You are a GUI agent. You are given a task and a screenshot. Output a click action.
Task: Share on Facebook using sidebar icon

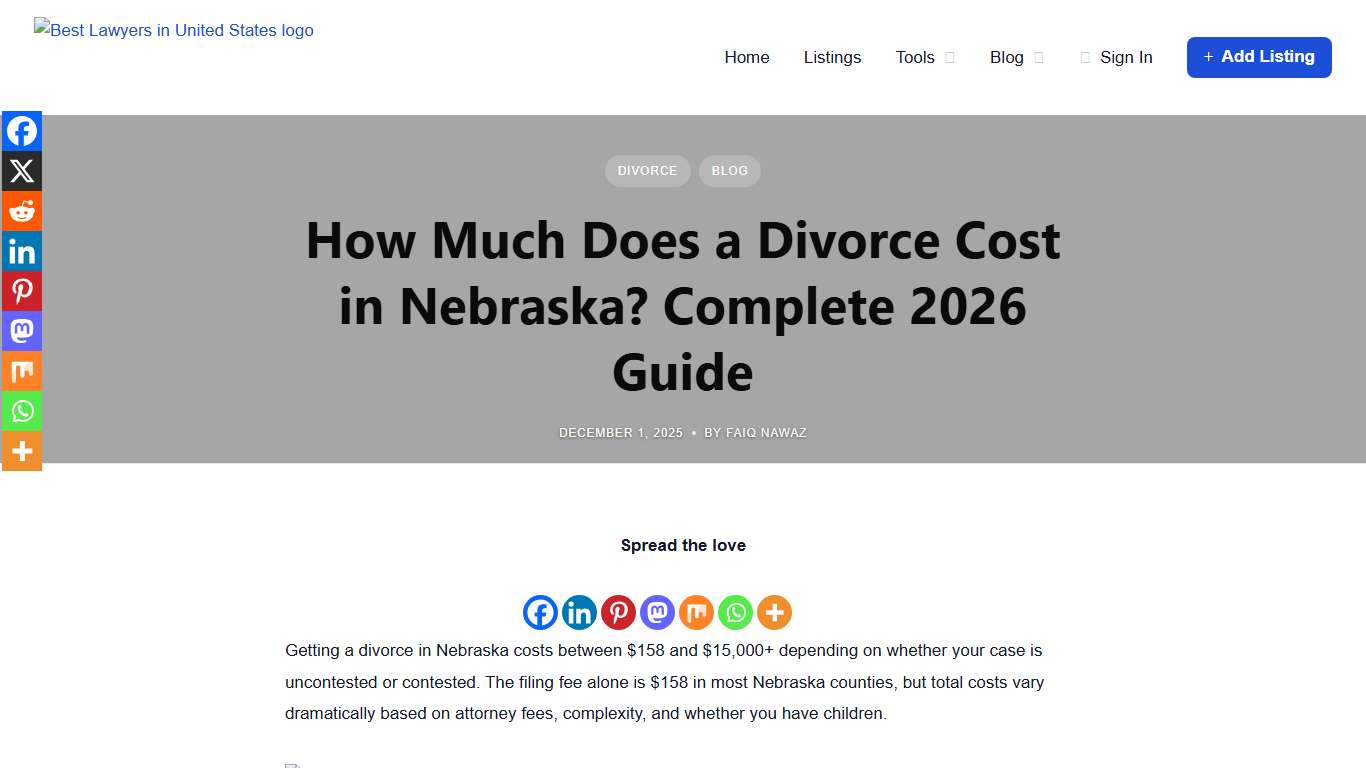click(22, 131)
